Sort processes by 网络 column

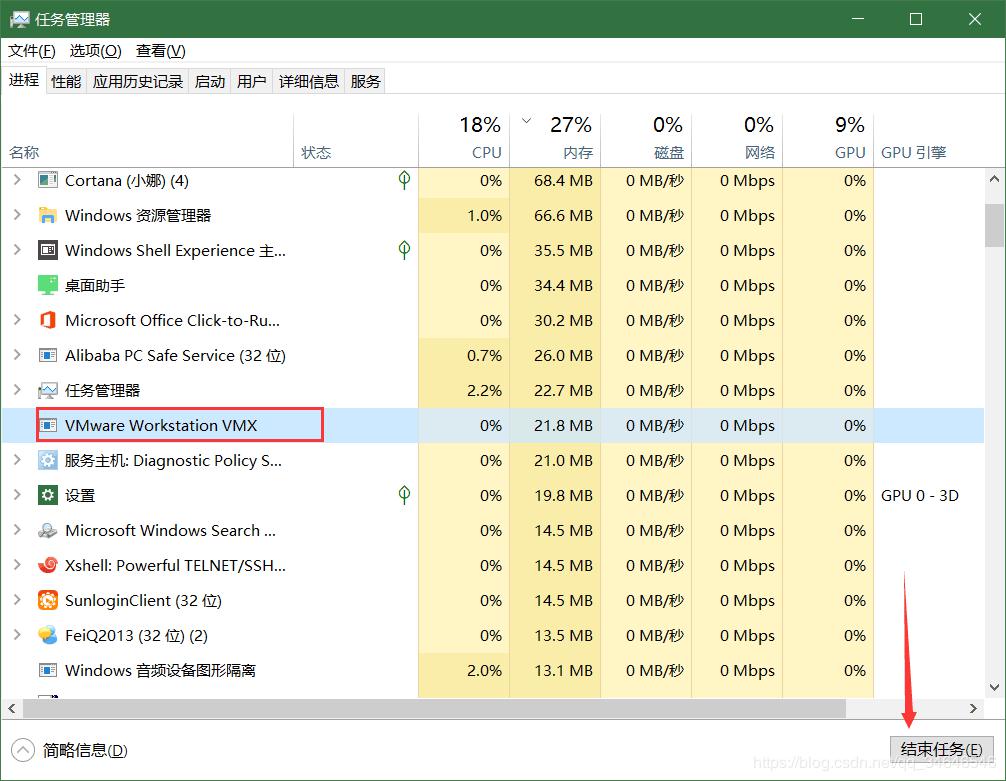[737, 141]
